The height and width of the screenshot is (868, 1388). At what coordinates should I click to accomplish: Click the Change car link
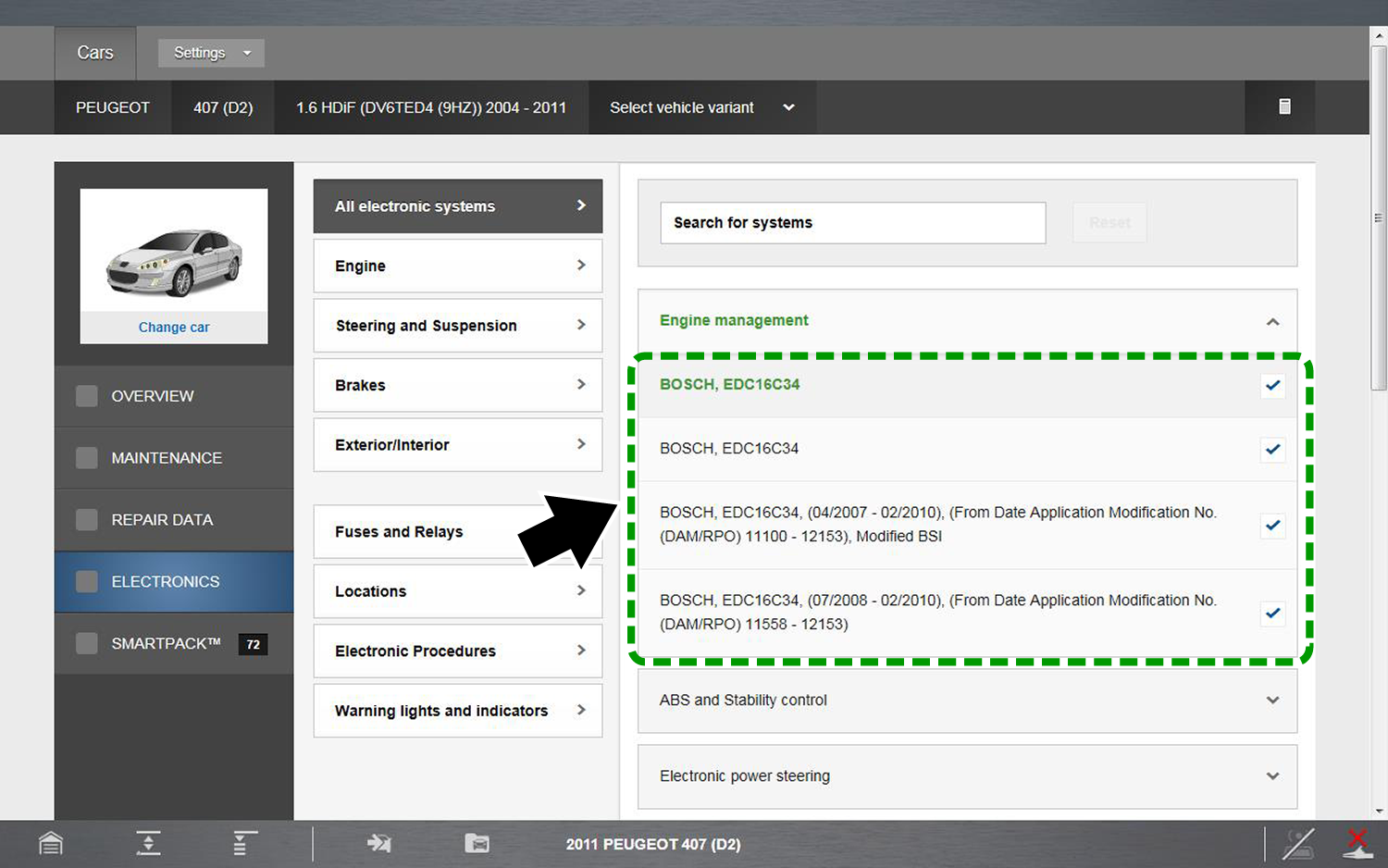[174, 328]
